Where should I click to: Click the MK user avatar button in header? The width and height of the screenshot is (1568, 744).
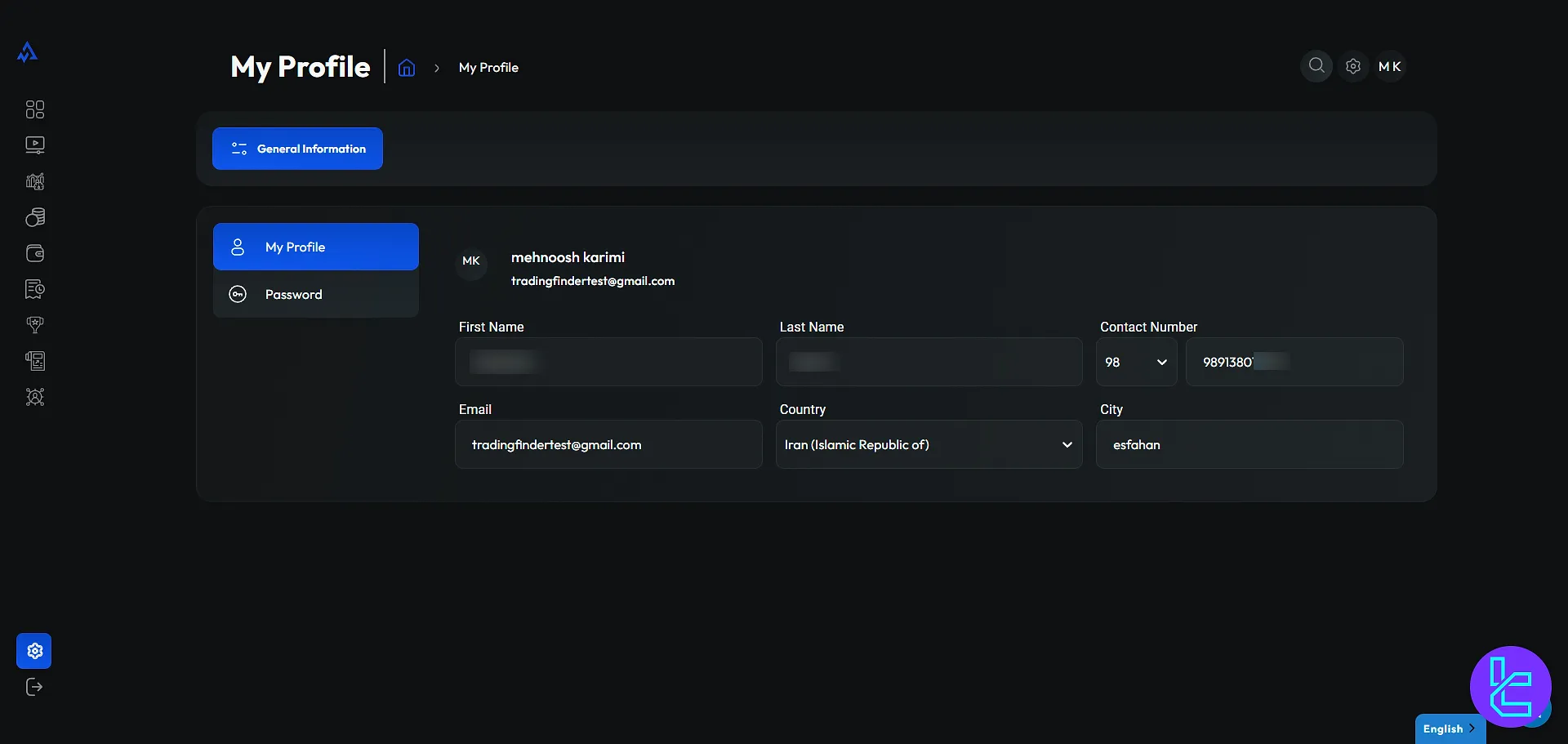pos(1390,66)
